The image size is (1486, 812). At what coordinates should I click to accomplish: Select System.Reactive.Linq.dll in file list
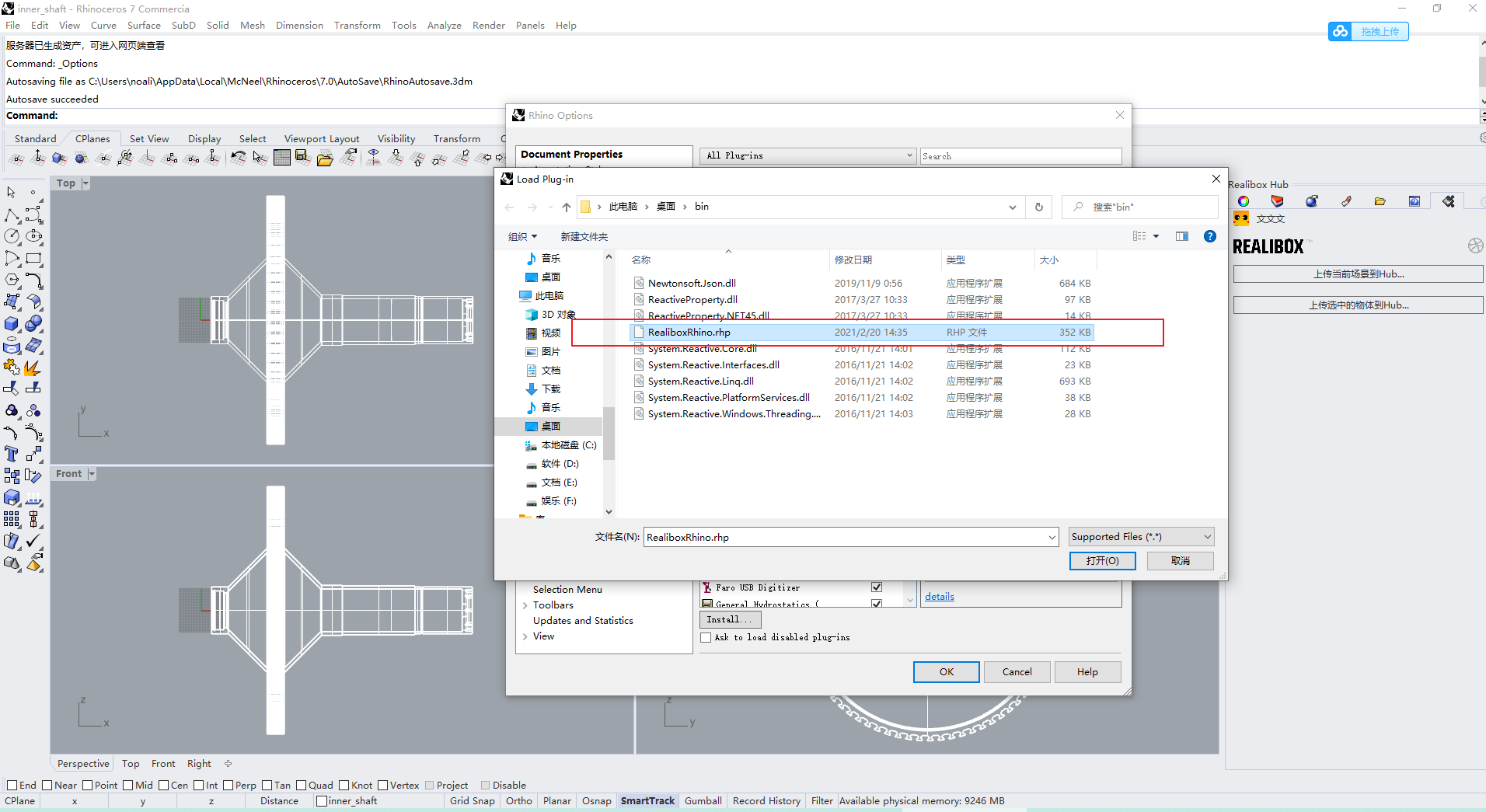(x=700, y=381)
